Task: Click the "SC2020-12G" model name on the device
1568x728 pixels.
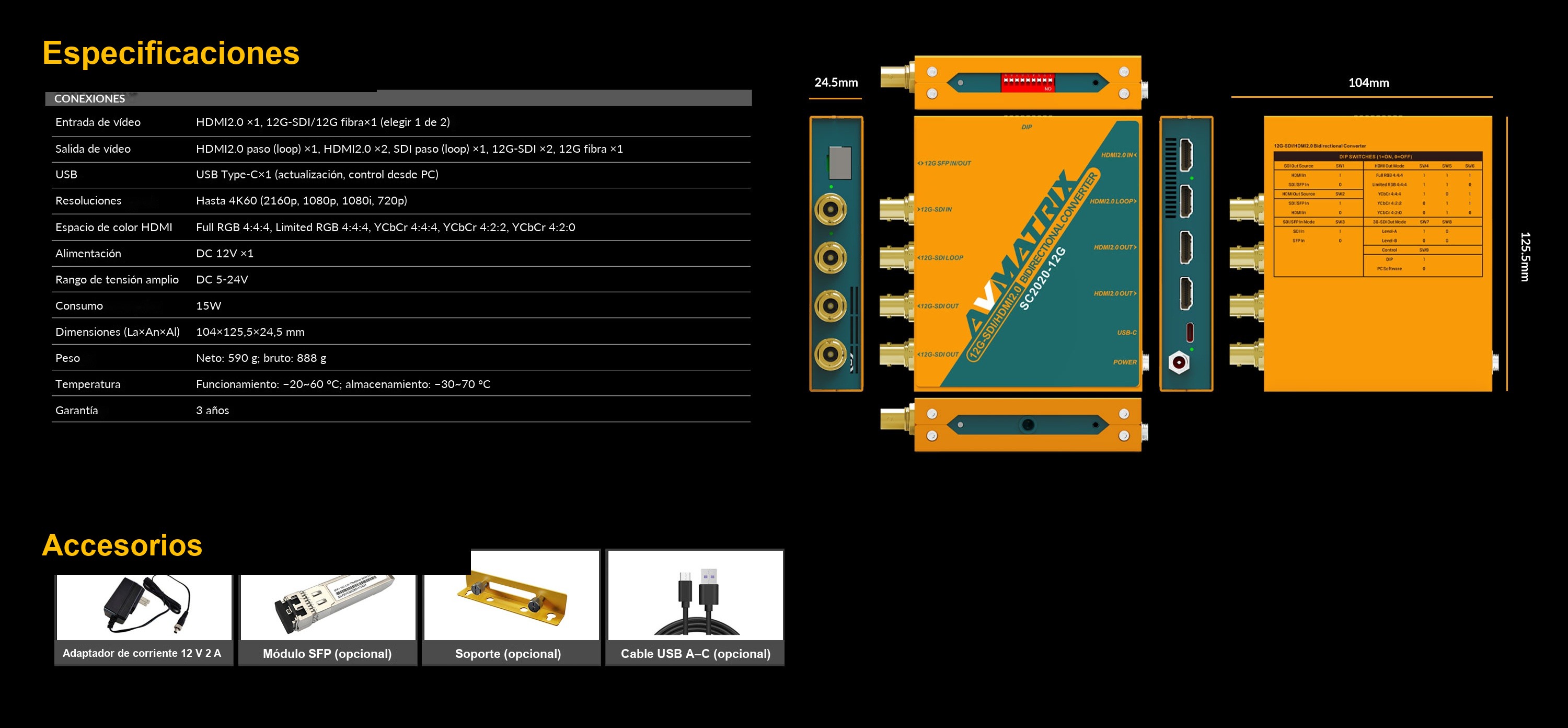Action: (1043, 278)
